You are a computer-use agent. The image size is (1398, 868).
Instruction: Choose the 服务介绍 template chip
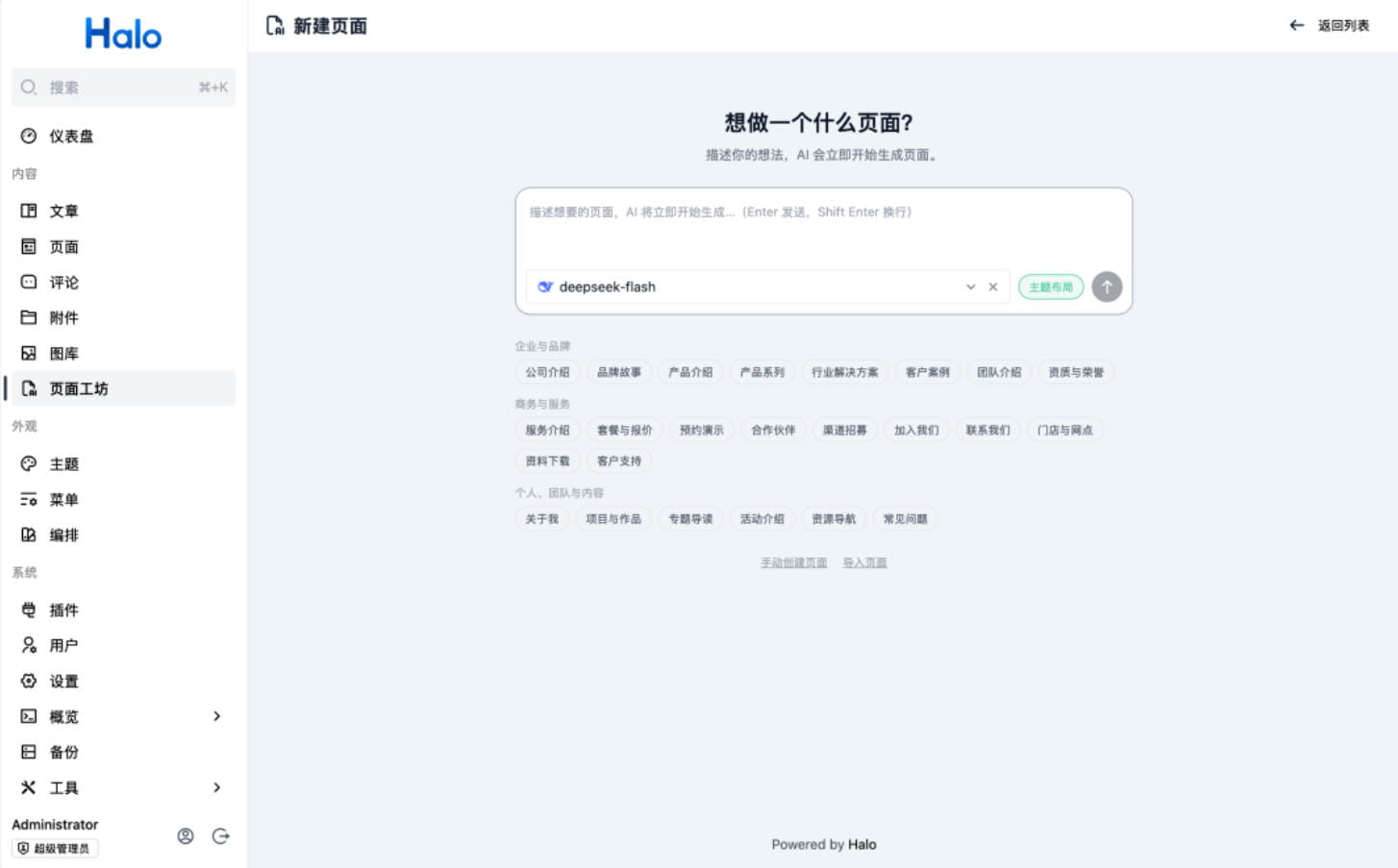tap(547, 431)
